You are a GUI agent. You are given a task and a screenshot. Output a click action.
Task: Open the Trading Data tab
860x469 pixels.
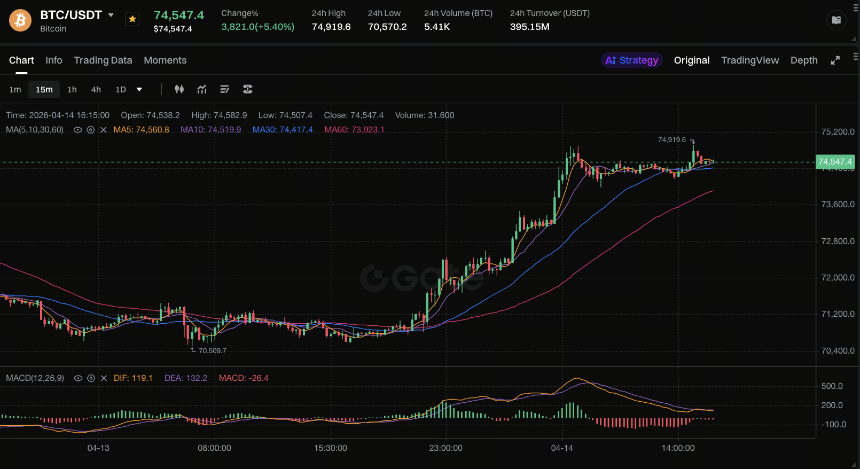tap(103, 60)
